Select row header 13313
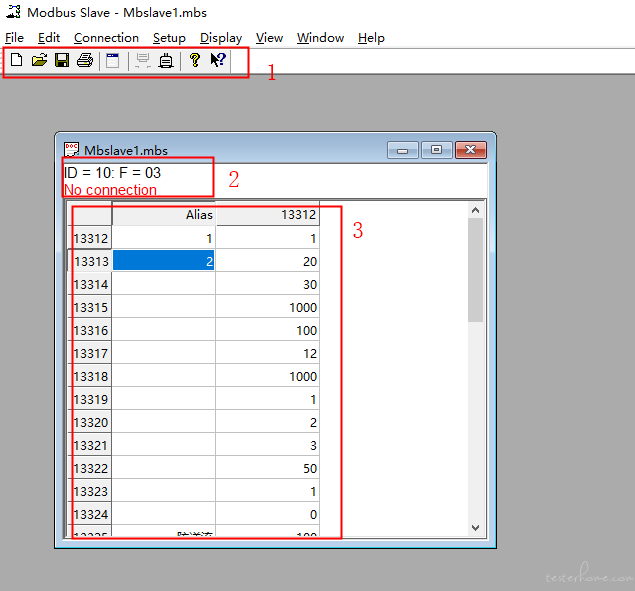The image size is (635, 591). 90,261
